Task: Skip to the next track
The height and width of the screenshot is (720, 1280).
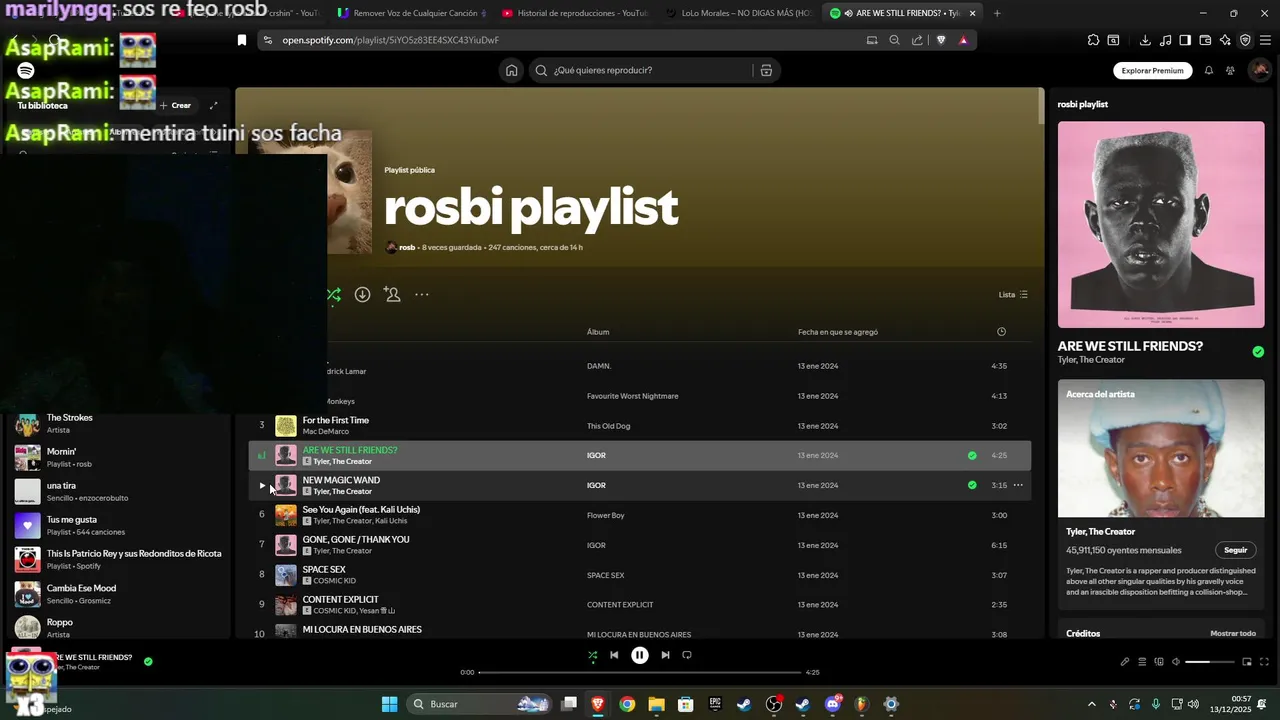Action: pos(665,655)
